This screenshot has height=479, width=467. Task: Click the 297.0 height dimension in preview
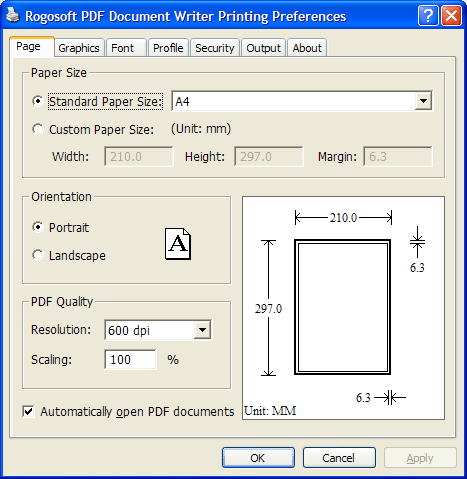click(268, 309)
